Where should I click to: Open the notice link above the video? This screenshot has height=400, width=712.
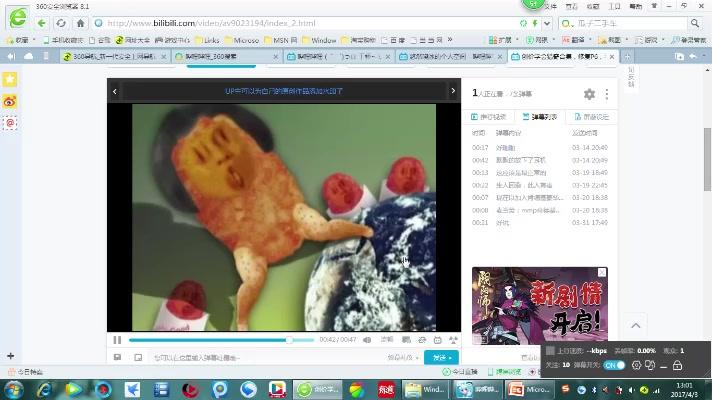pos(284,91)
